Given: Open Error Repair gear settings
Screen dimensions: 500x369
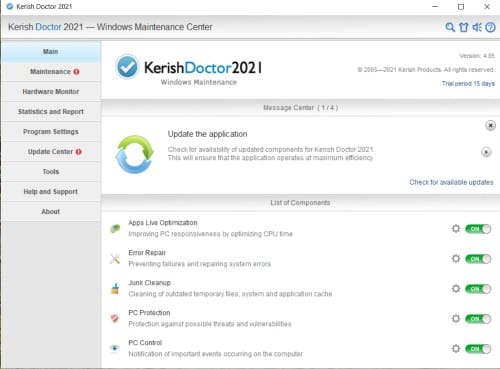Looking at the screenshot, I should pyautogui.click(x=456, y=259).
